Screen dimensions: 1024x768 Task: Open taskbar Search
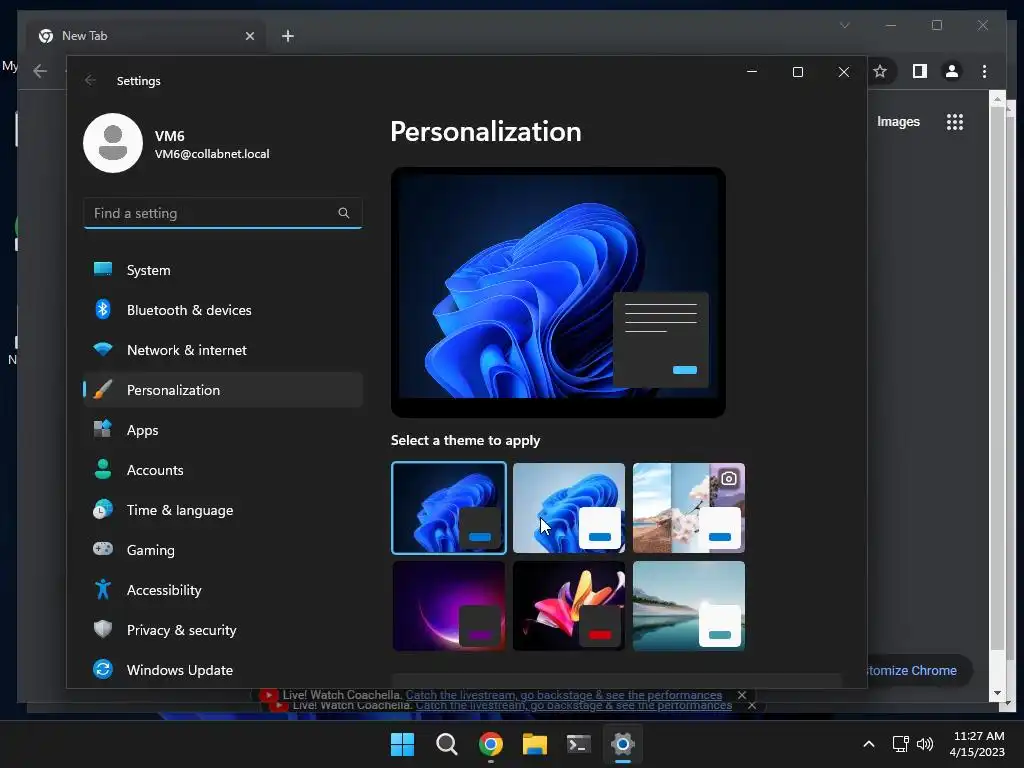click(x=447, y=744)
